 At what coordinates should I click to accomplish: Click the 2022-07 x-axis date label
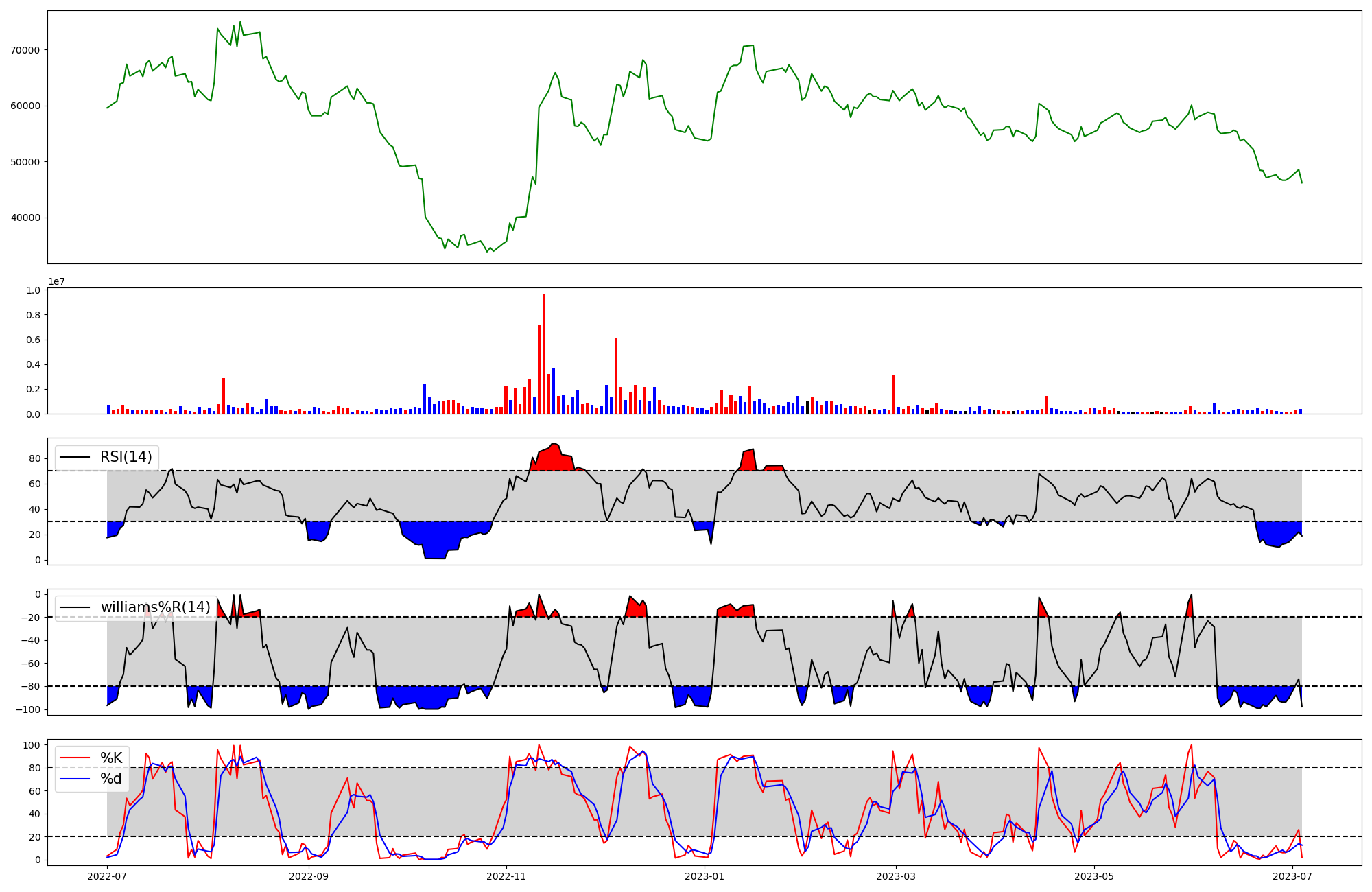click(x=108, y=876)
